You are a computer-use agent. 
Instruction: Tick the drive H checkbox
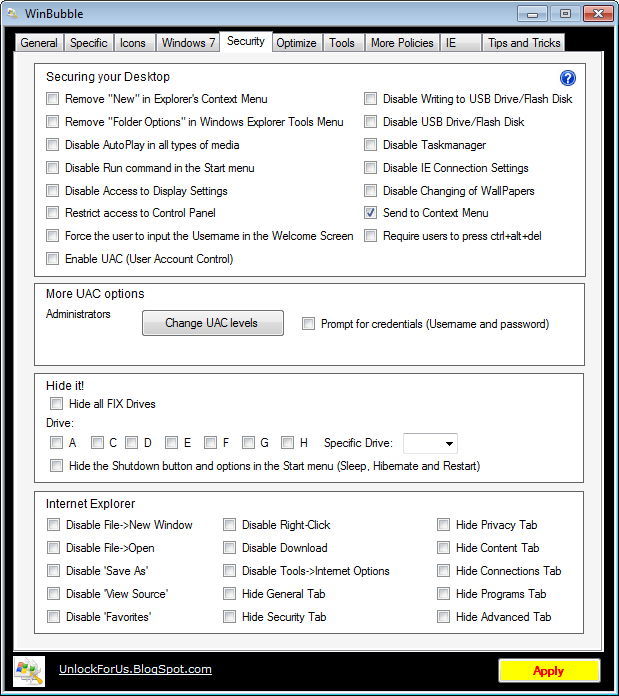pos(288,443)
